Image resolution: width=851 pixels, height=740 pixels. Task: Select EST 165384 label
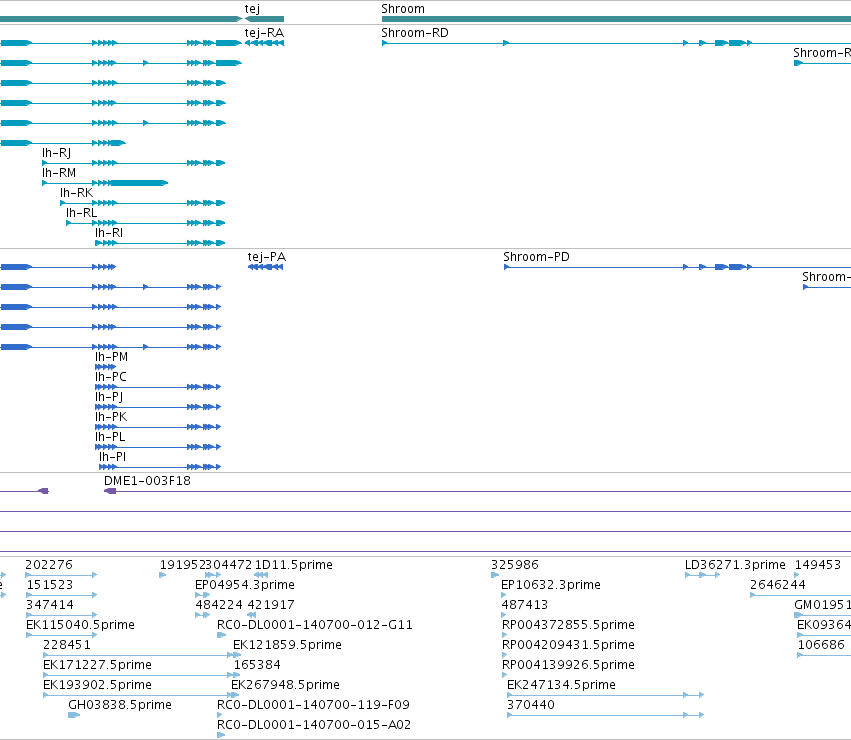click(257, 665)
